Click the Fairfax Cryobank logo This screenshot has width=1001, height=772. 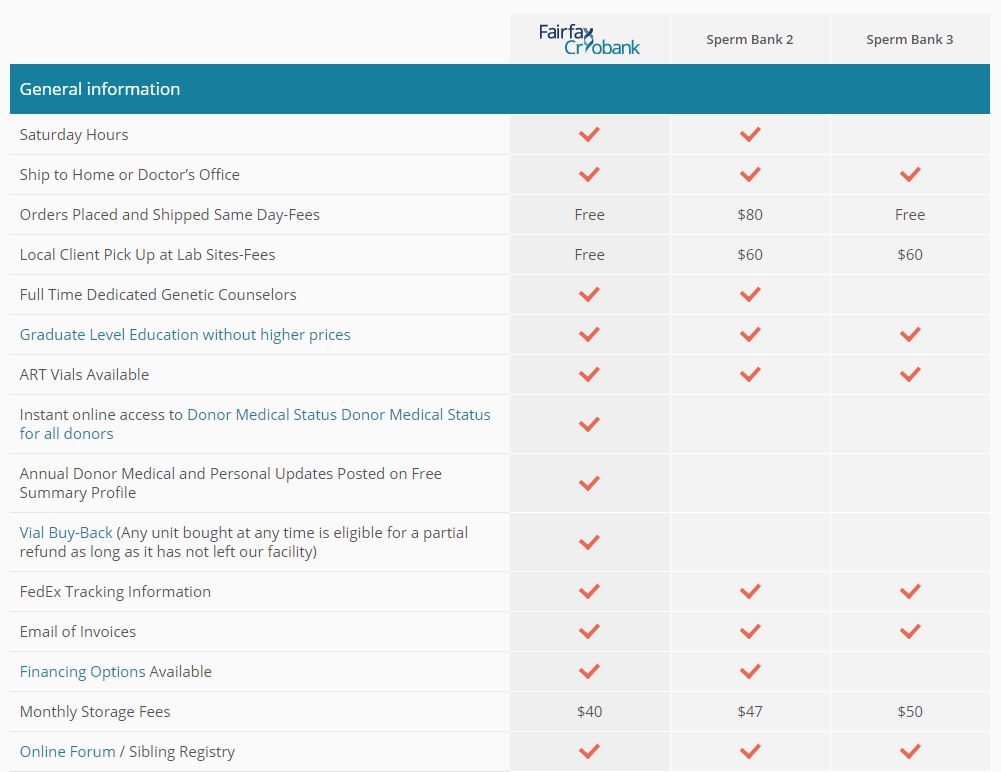[589, 40]
